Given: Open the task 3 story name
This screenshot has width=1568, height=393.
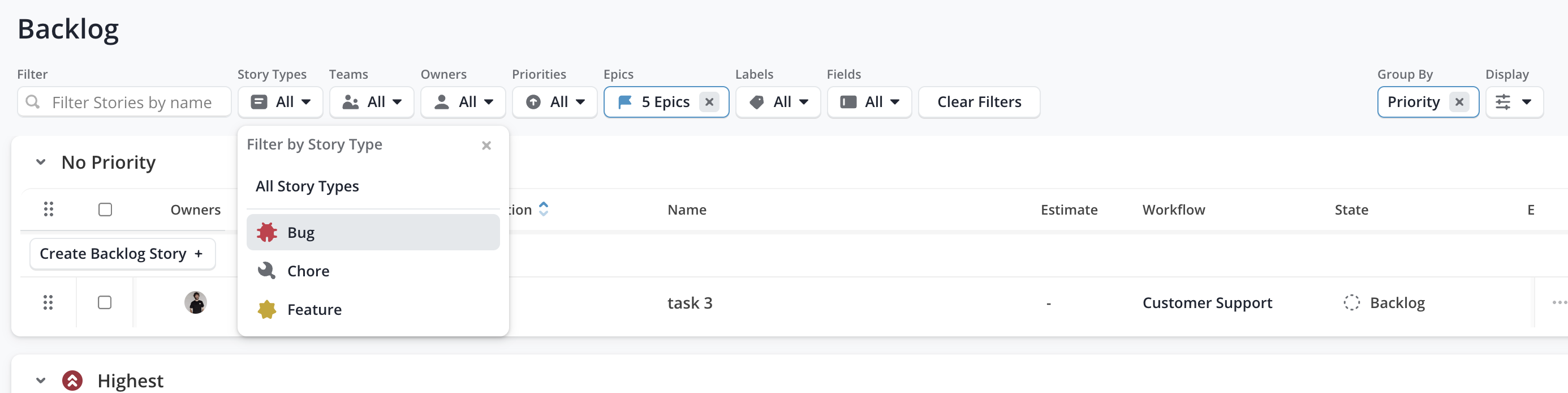Looking at the screenshot, I should pyautogui.click(x=690, y=303).
